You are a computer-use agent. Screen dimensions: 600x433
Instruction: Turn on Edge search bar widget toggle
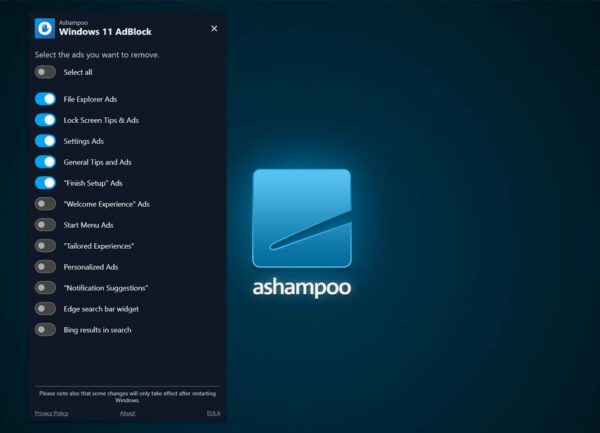(x=45, y=309)
